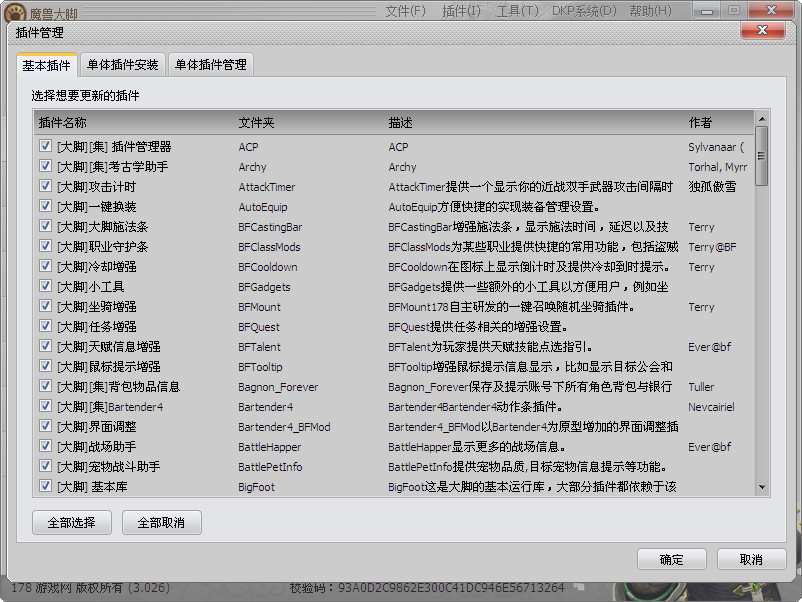Cancel the dialog with the 取消 button

(x=750, y=559)
